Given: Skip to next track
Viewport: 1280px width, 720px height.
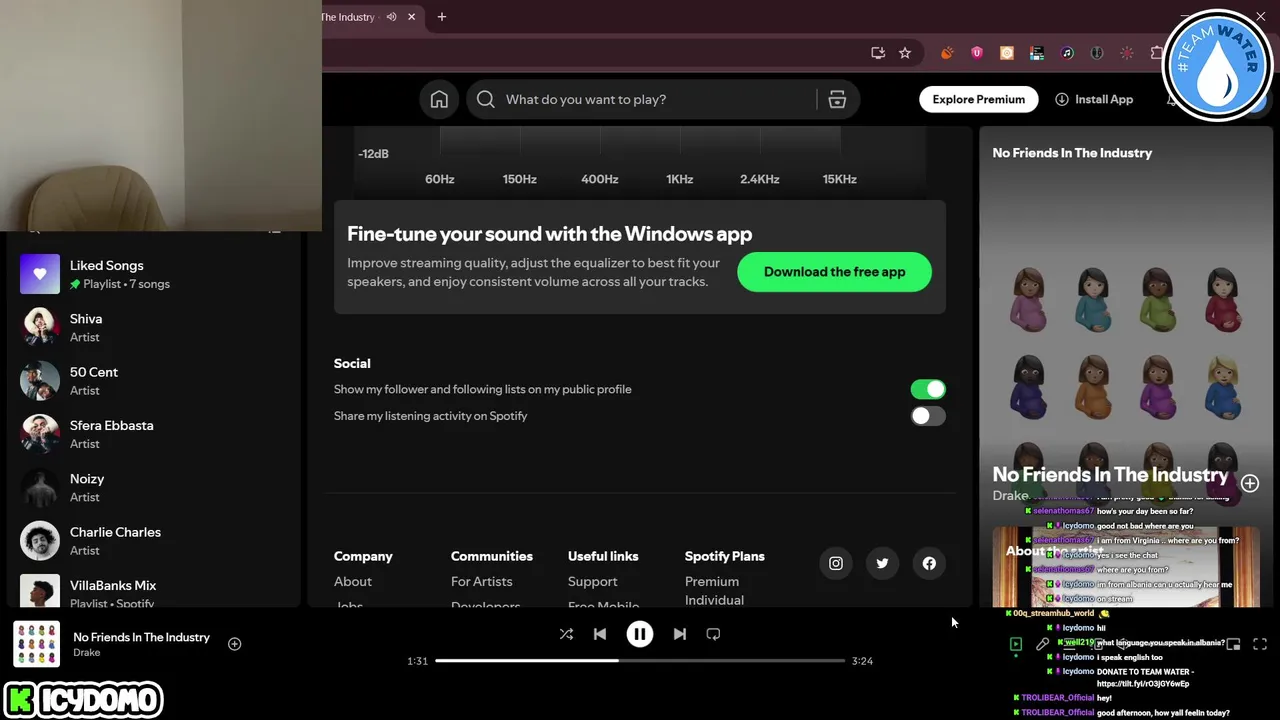Looking at the screenshot, I should (680, 634).
